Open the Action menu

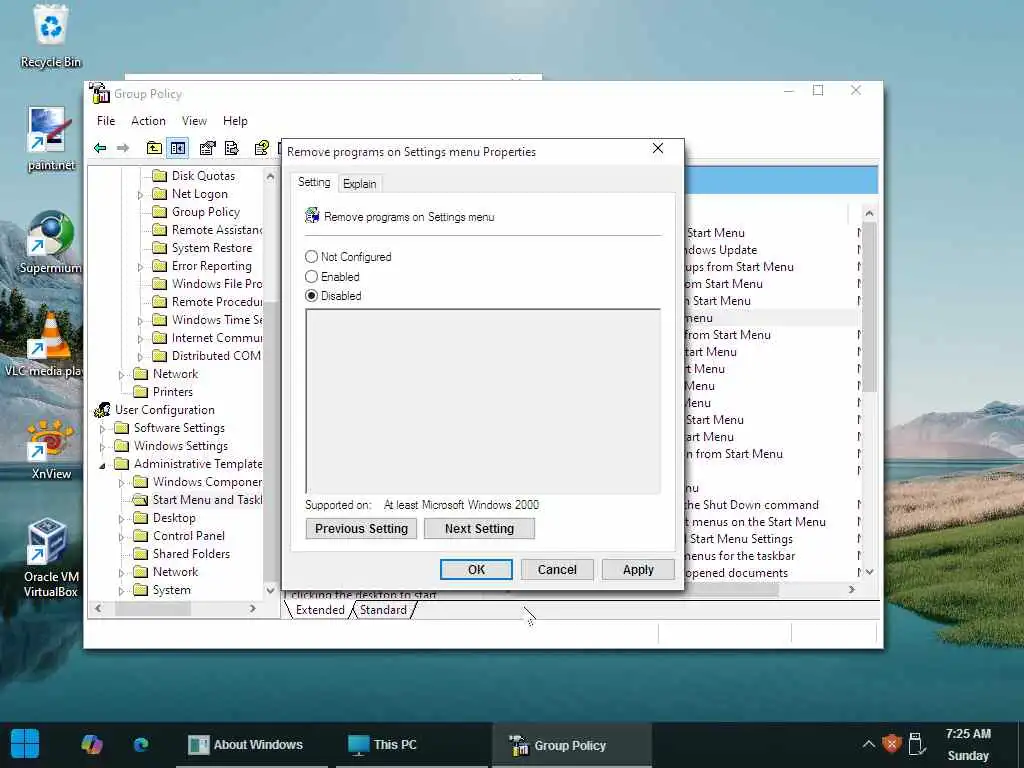click(x=148, y=121)
